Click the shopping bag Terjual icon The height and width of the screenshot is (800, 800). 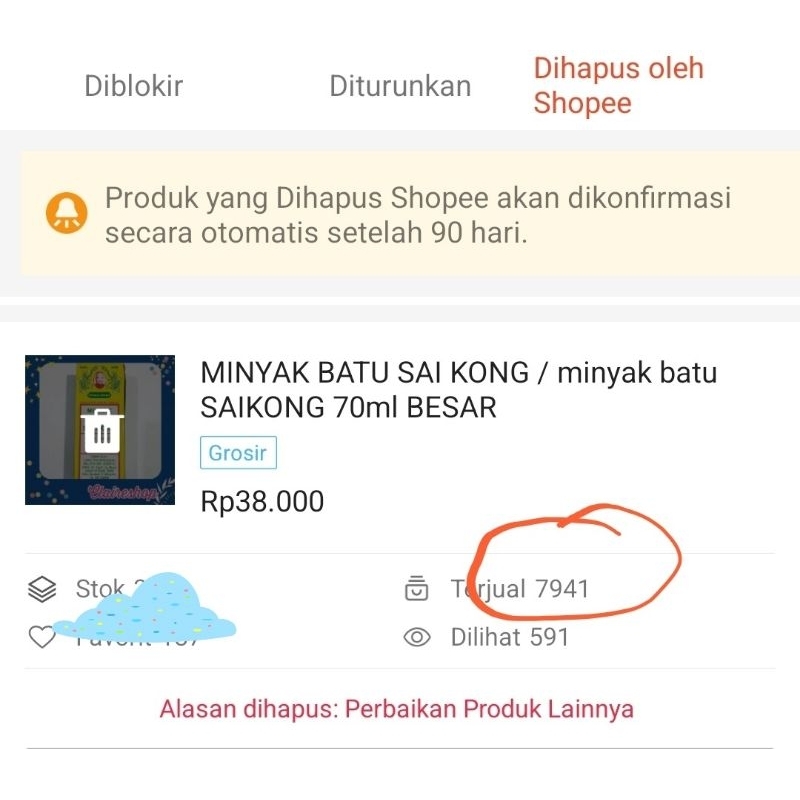[x=416, y=588]
